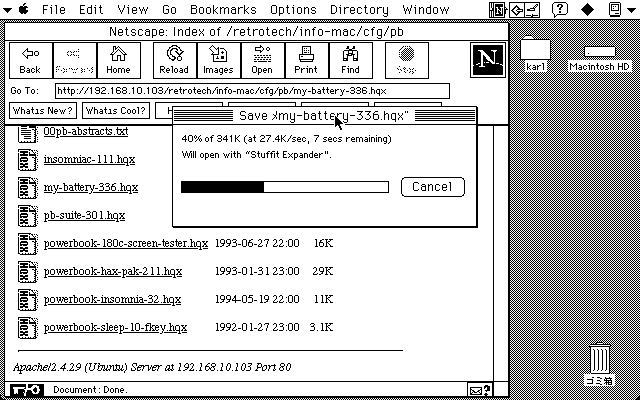
Task: Download powerbook-insomnia-32.hqx link
Action: 112,299
